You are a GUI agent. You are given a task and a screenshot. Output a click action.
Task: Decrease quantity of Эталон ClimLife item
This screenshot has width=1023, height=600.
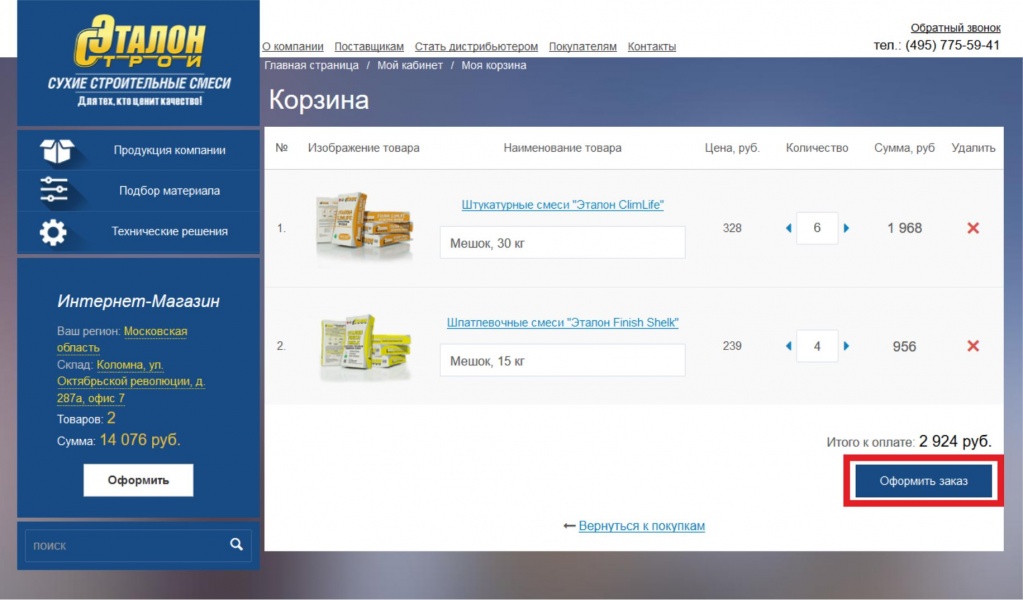coord(788,228)
